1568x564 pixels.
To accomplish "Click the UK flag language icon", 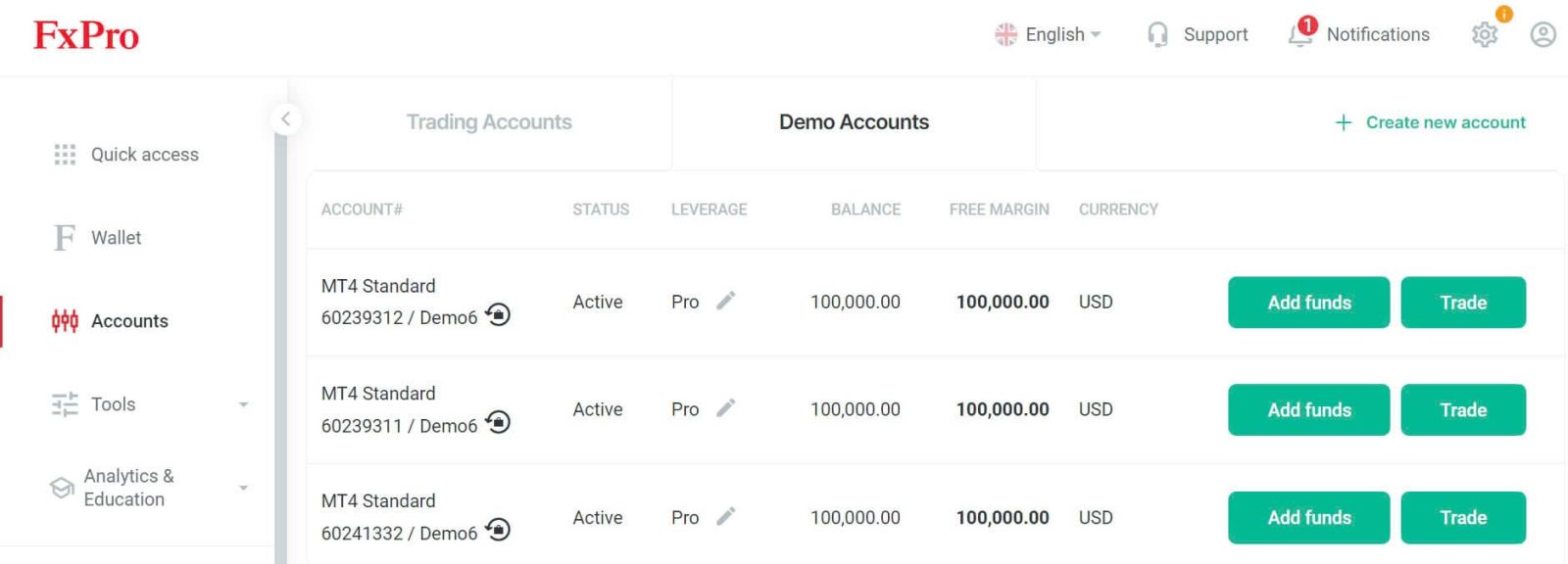I will [1005, 34].
